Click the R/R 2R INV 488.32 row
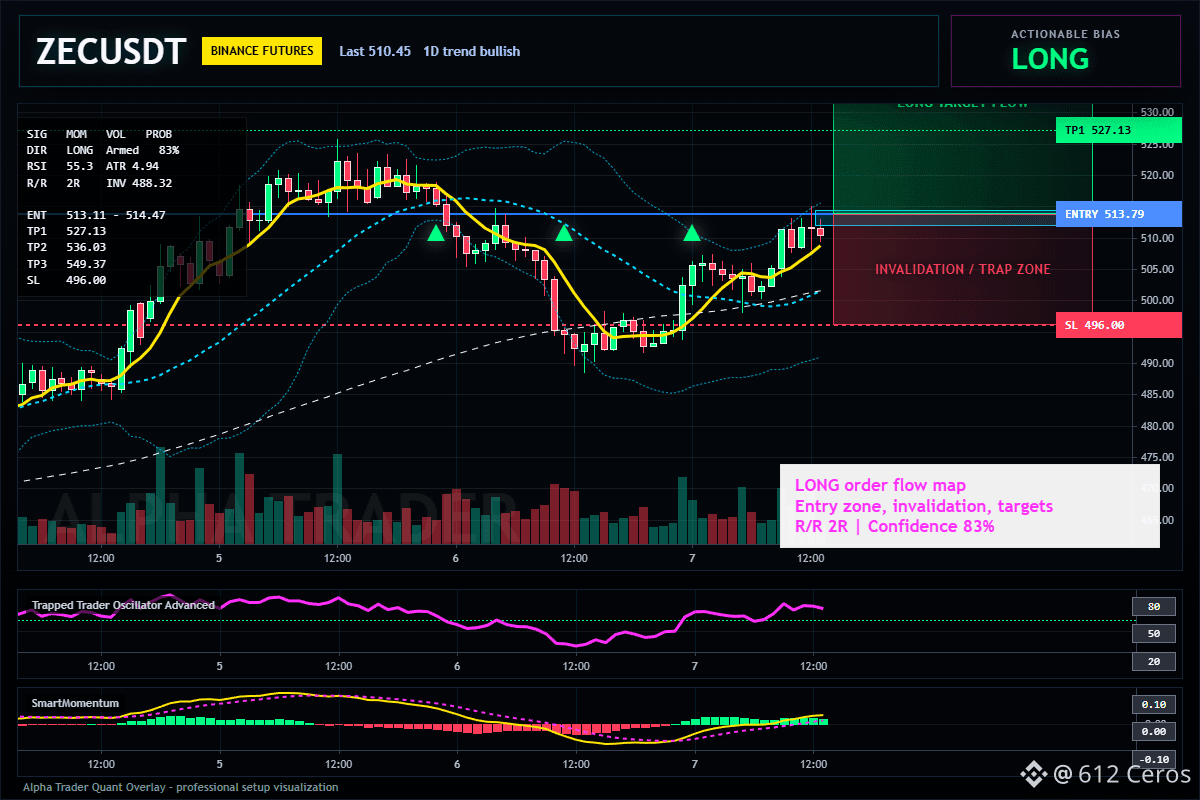 coord(99,183)
